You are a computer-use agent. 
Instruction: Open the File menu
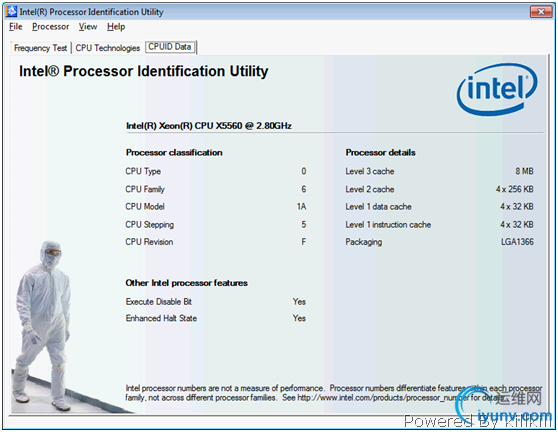16,27
